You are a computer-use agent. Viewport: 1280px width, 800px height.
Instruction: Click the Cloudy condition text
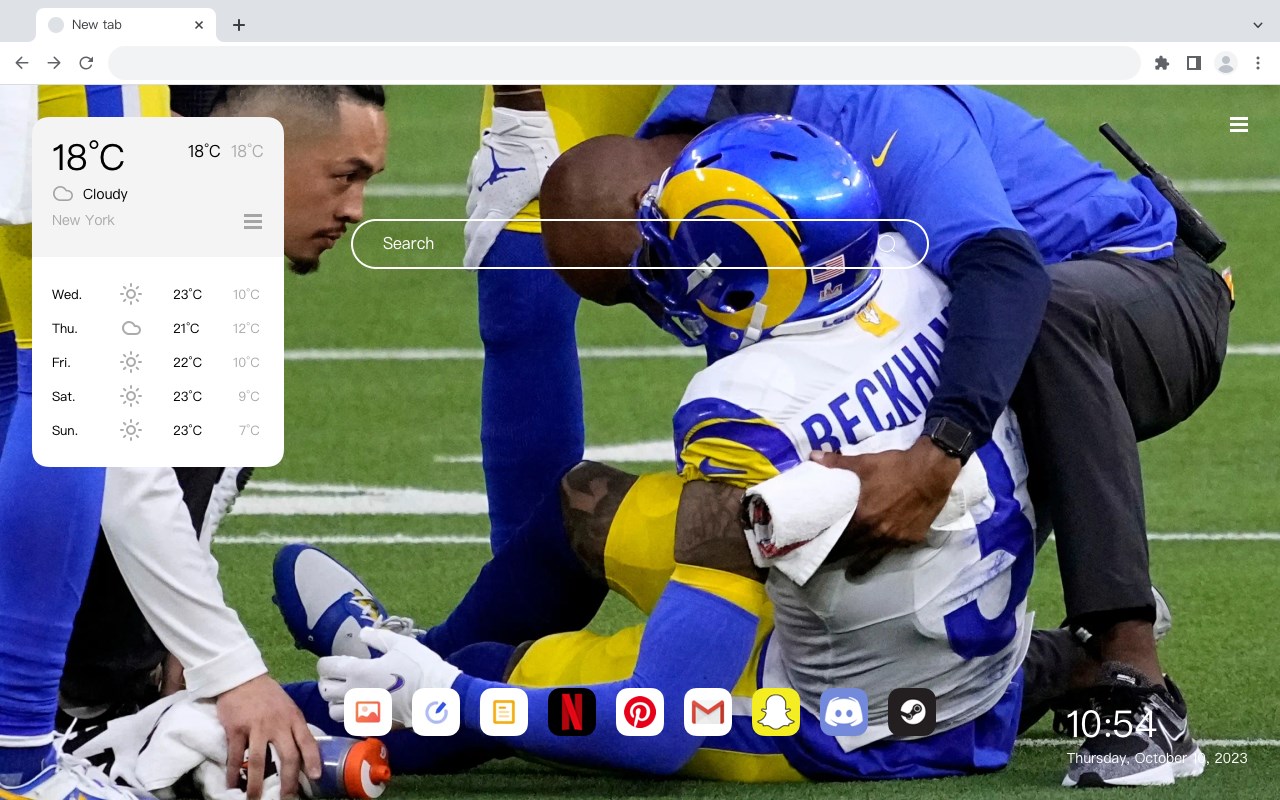coord(105,194)
